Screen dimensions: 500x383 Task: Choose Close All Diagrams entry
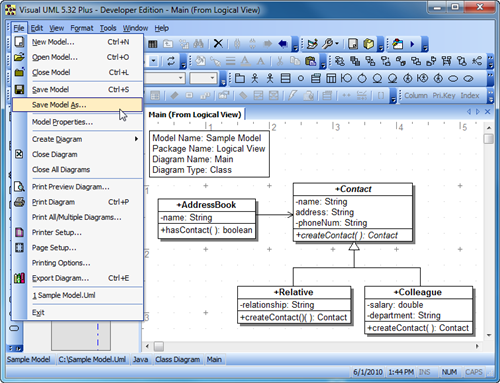tap(77, 170)
